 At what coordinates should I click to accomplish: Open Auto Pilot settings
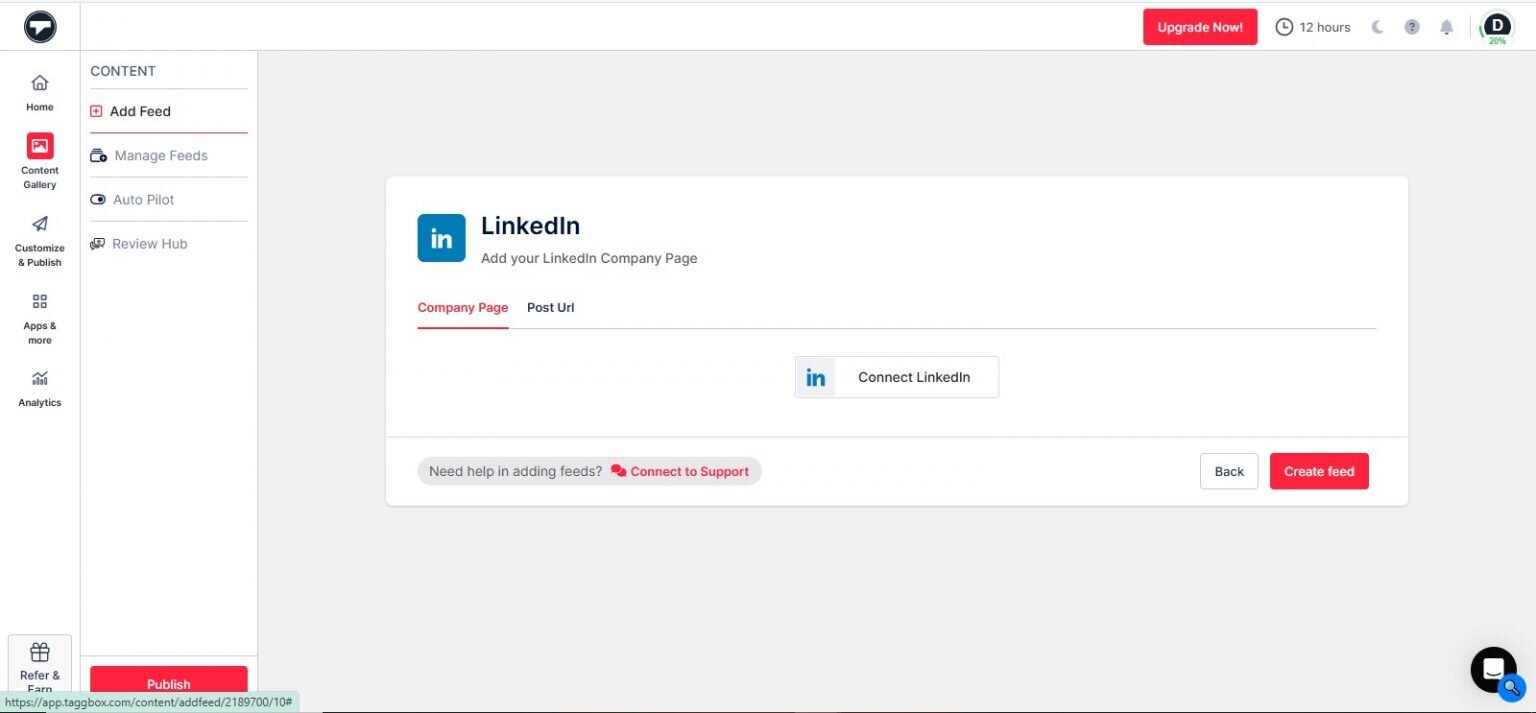(144, 199)
